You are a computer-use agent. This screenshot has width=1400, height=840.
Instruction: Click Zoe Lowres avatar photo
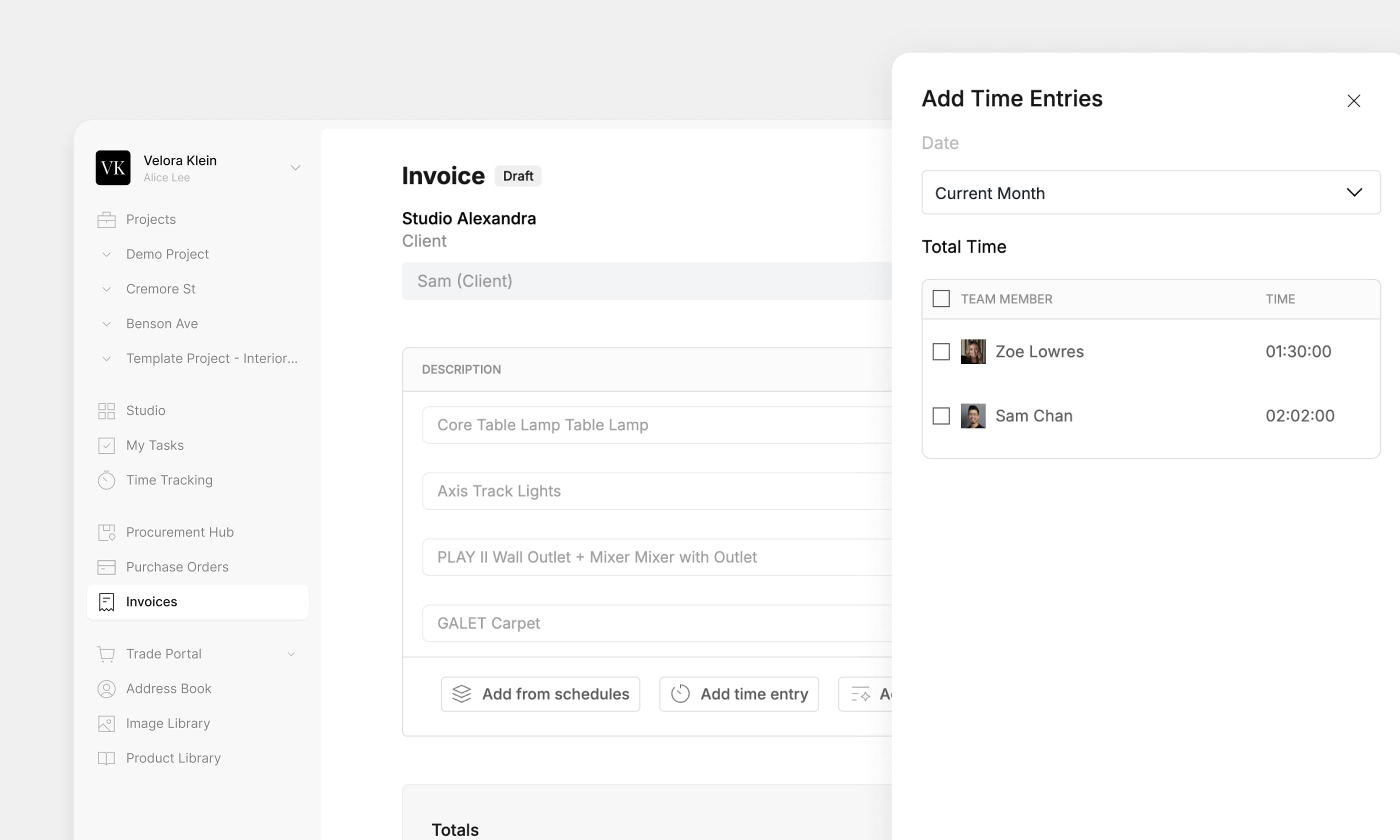973,351
